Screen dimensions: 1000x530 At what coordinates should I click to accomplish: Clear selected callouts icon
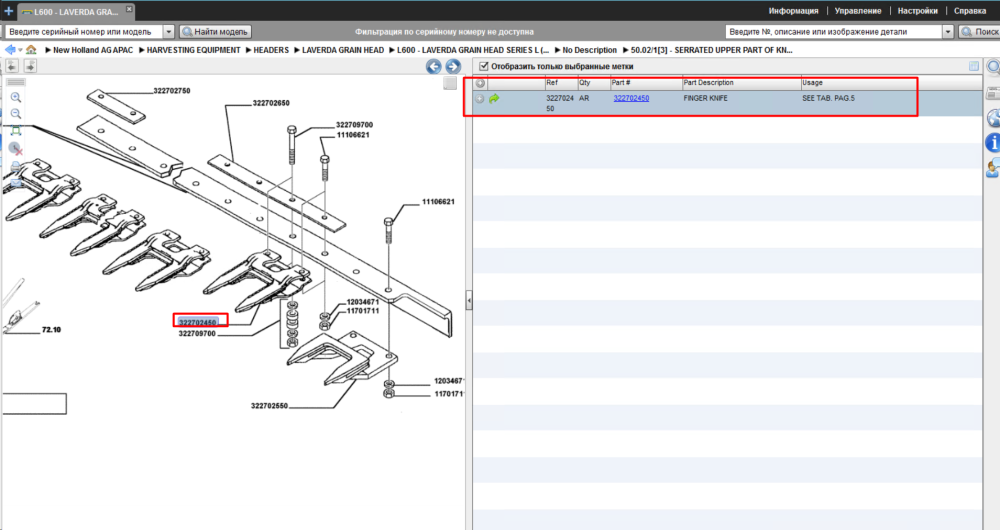(16, 149)
